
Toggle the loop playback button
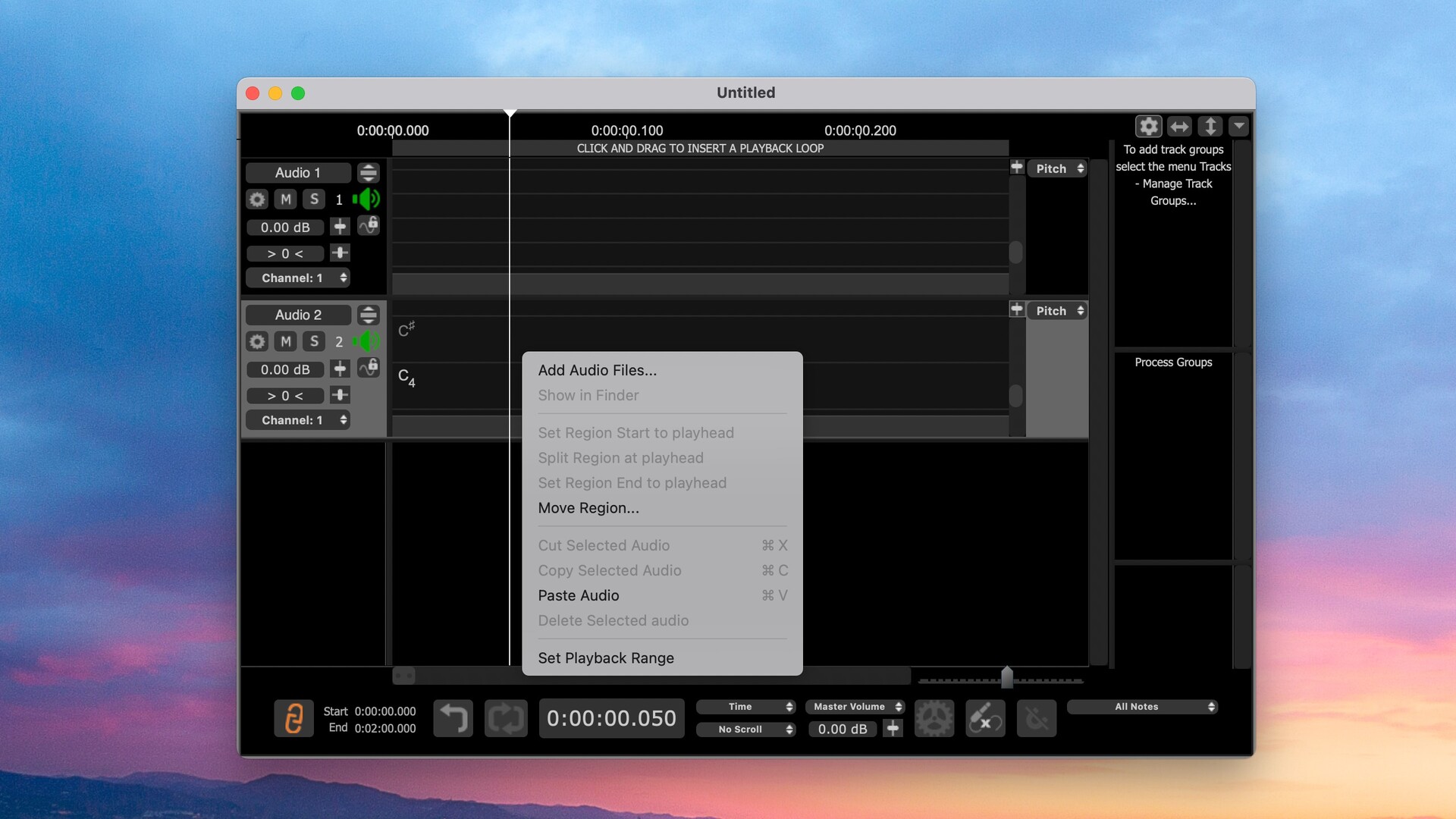point(506,718)
